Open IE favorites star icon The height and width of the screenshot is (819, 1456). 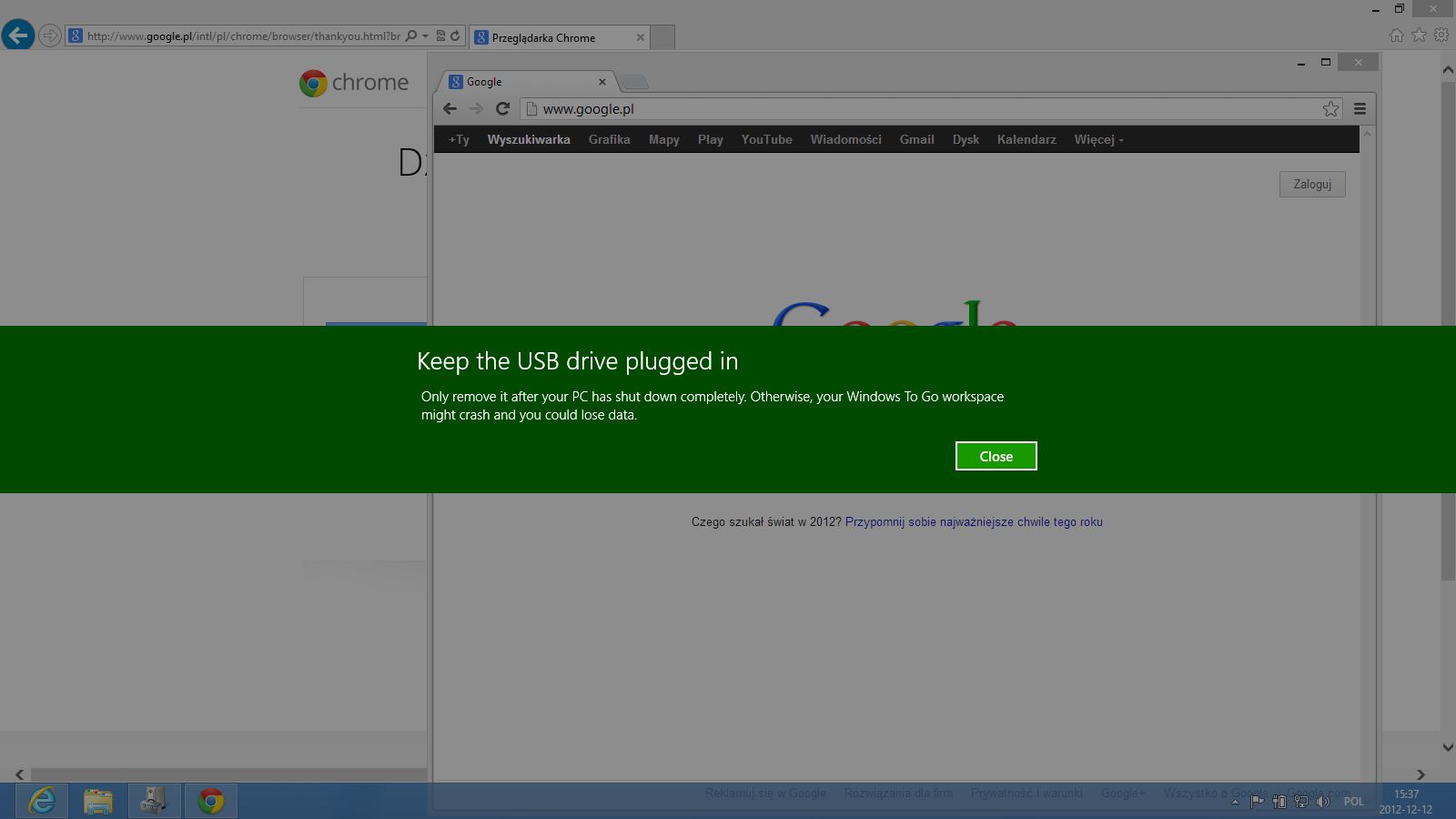click(1419, 35)
